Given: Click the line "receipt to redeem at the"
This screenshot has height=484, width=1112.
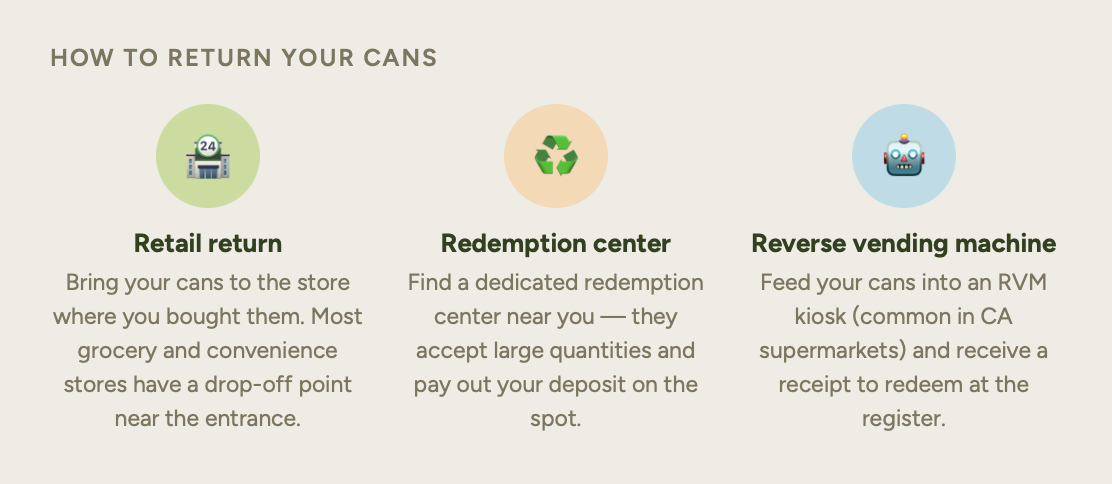Looking at the screenshot, I should coord(904,385).
